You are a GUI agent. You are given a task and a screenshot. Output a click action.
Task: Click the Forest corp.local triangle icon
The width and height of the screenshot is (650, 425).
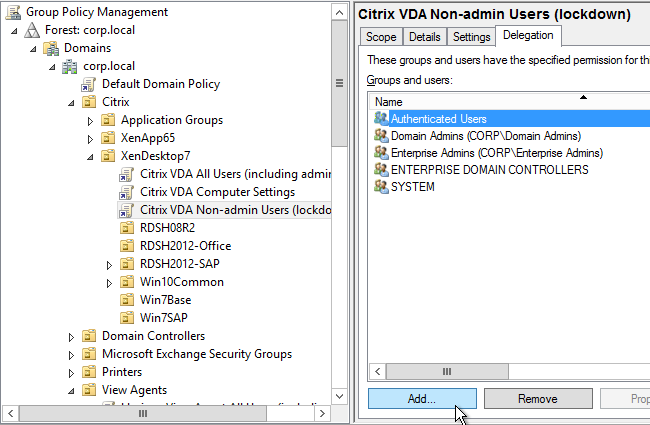click(x=32, y=30)
